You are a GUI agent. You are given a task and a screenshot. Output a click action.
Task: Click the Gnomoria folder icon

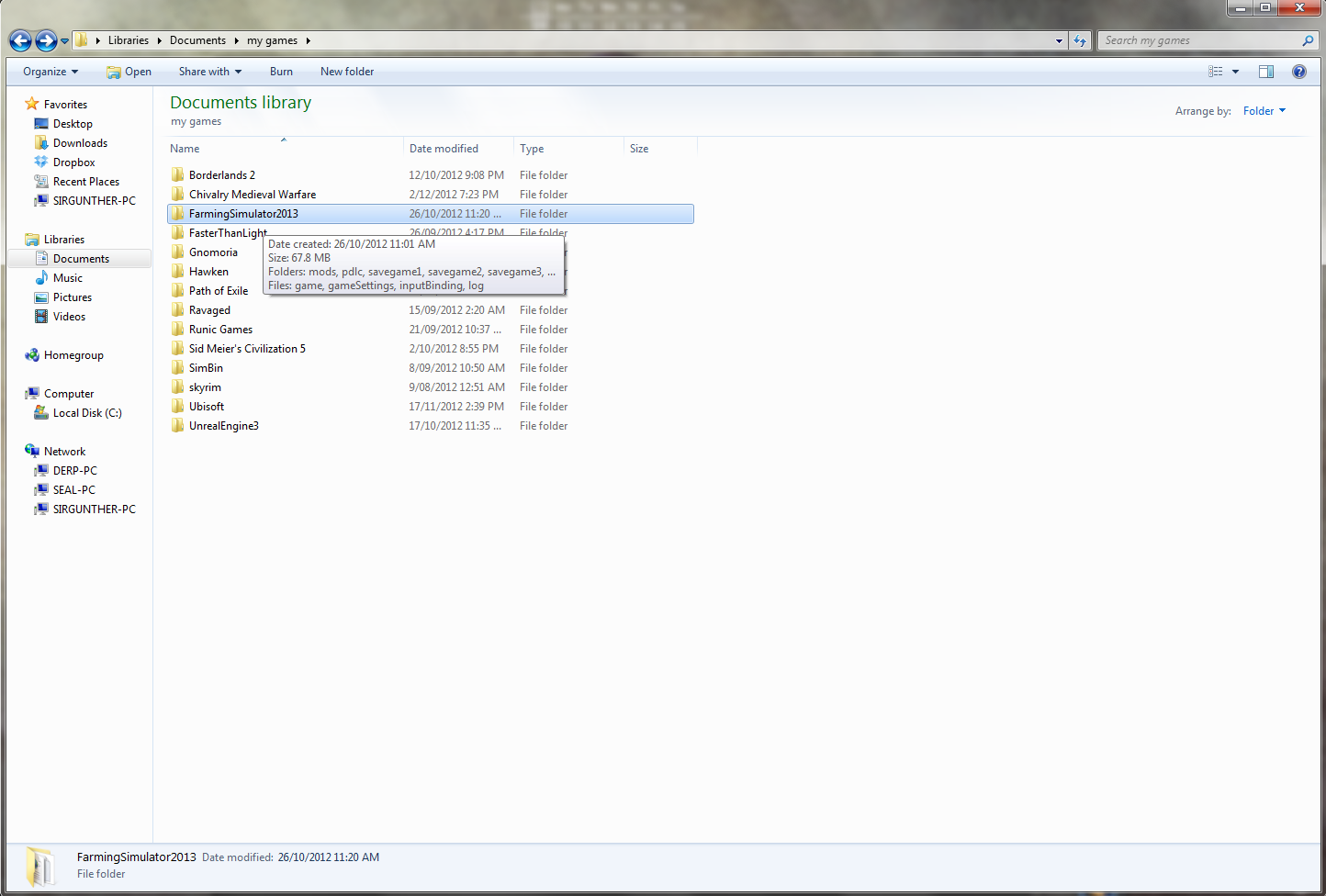pyautogui.click(x=178, y=252)
